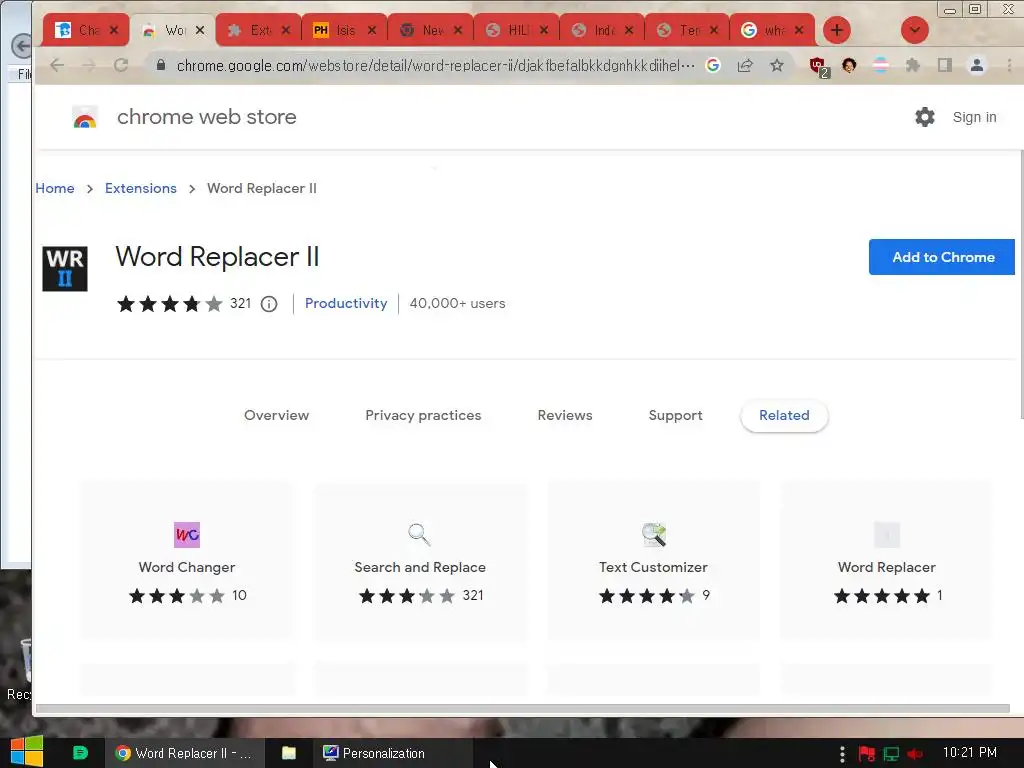
Task: Reload the current page
Action: point(121,65)
